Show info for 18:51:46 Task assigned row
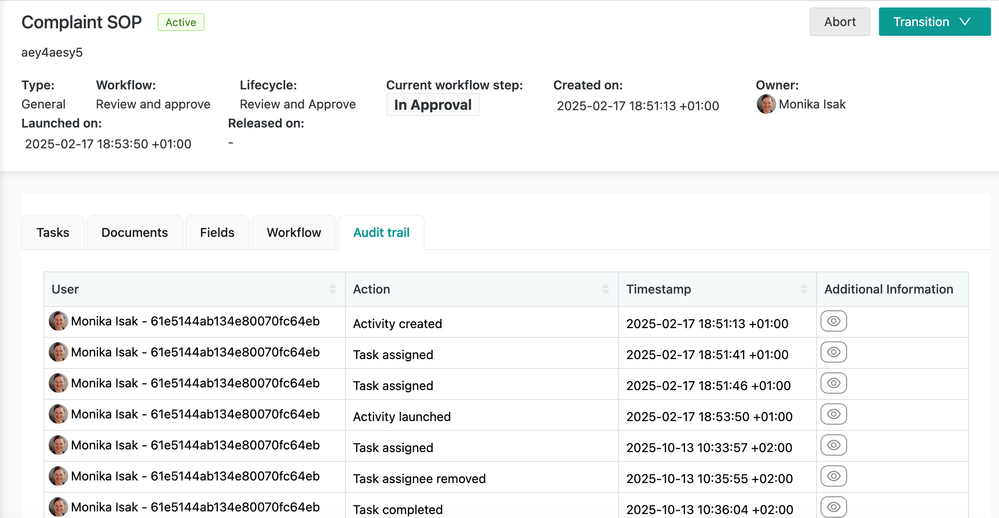This screenshot has height=518, width=999. click(x=834, y=384)
